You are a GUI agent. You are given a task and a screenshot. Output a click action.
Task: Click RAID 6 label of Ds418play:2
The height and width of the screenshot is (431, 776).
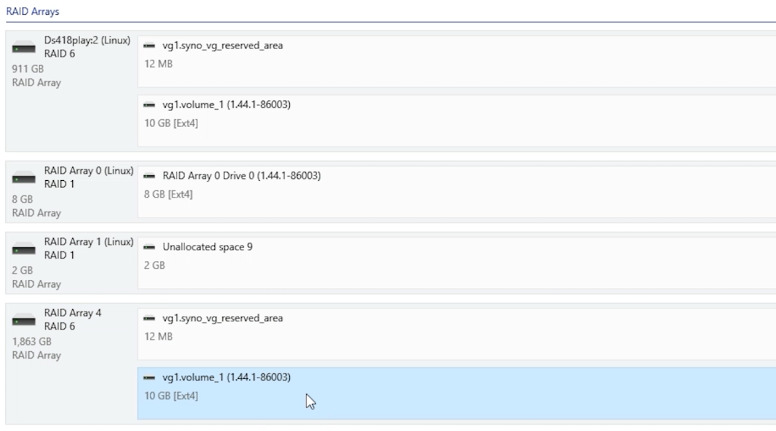click(59, 54)
